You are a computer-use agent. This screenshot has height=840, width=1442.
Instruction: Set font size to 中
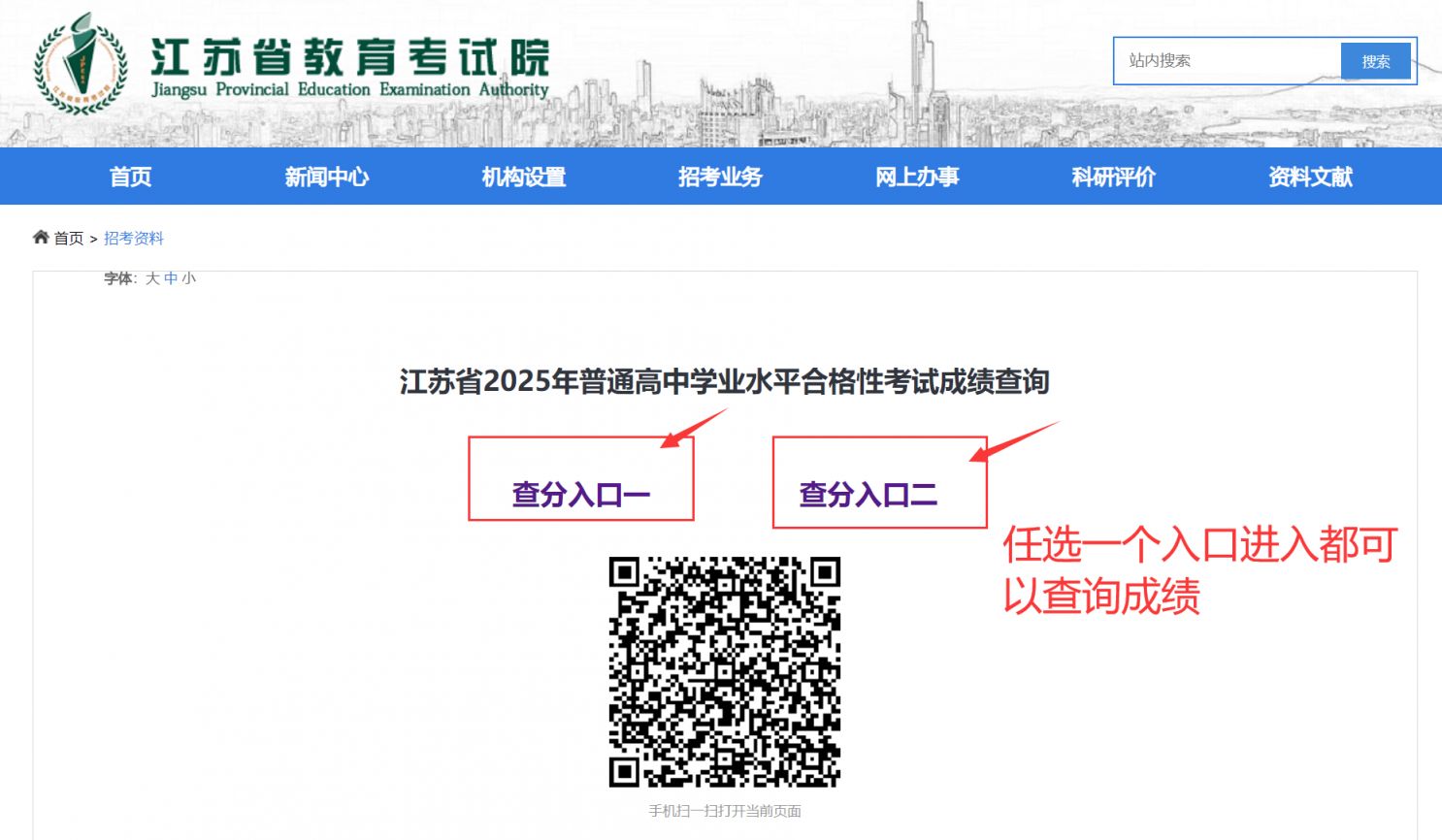click(171, 278)
